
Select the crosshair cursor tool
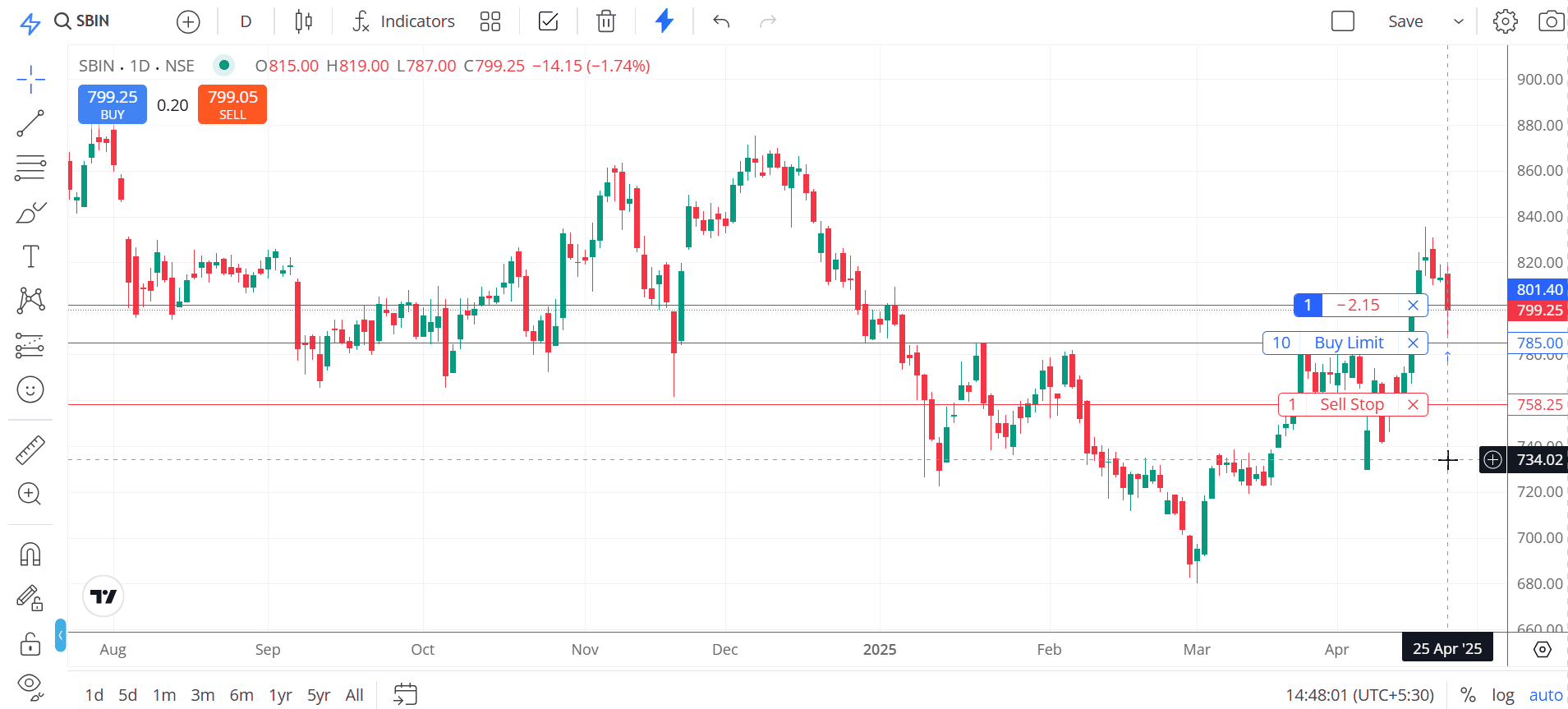(30, 80)
